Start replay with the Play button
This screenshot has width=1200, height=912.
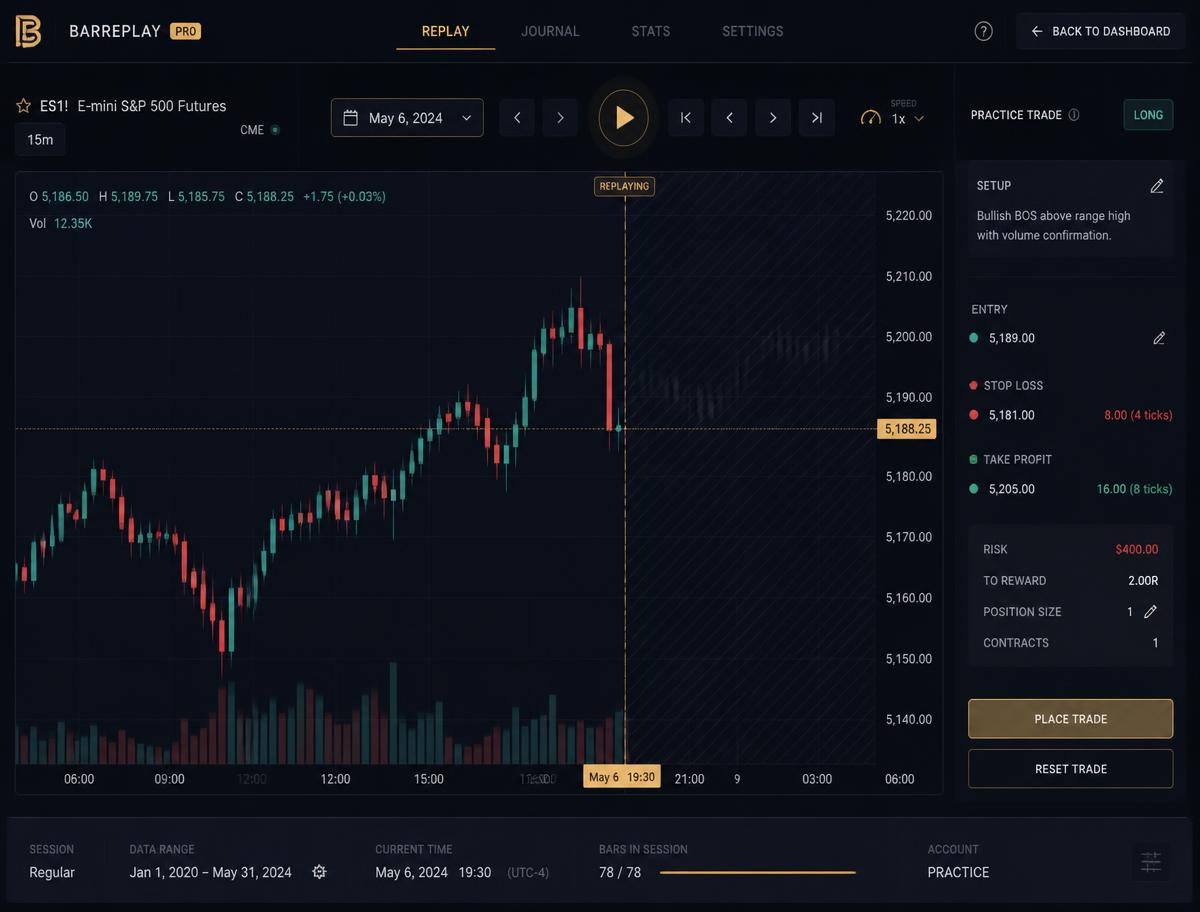[x=624, y=118]
